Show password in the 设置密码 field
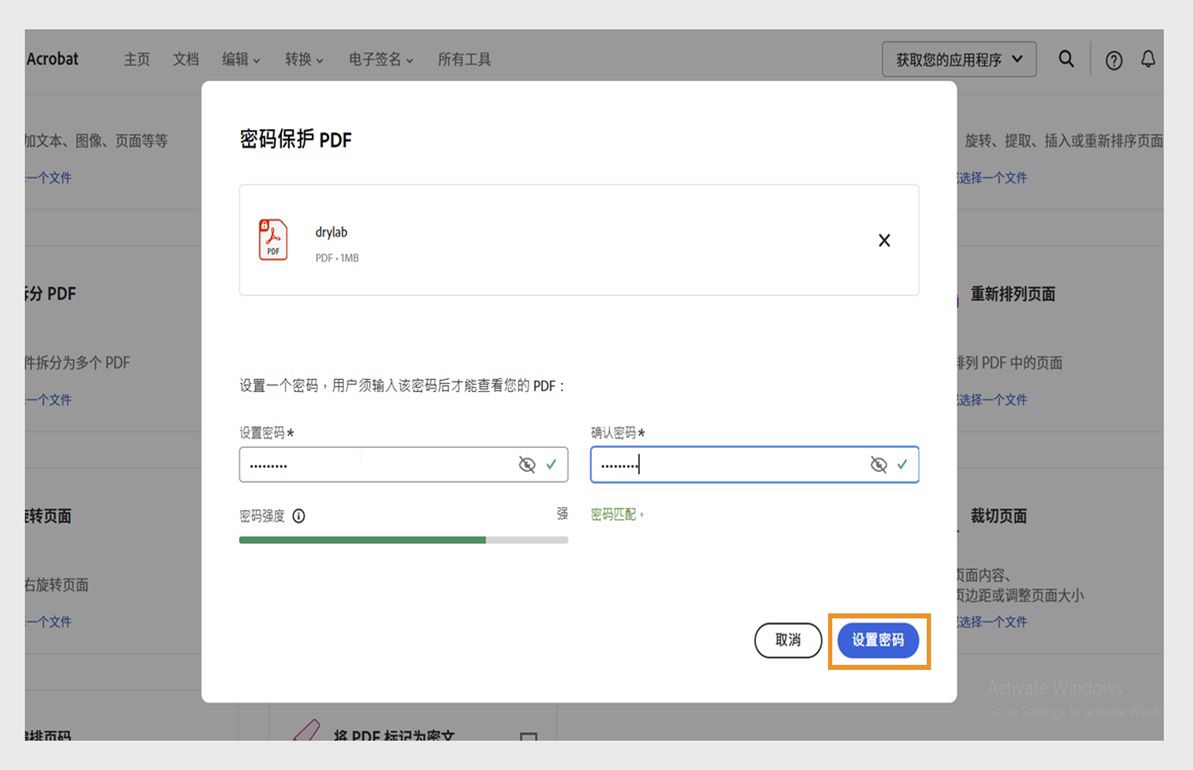The height and width of the screenshot is (770, 1193). [527, 464]
